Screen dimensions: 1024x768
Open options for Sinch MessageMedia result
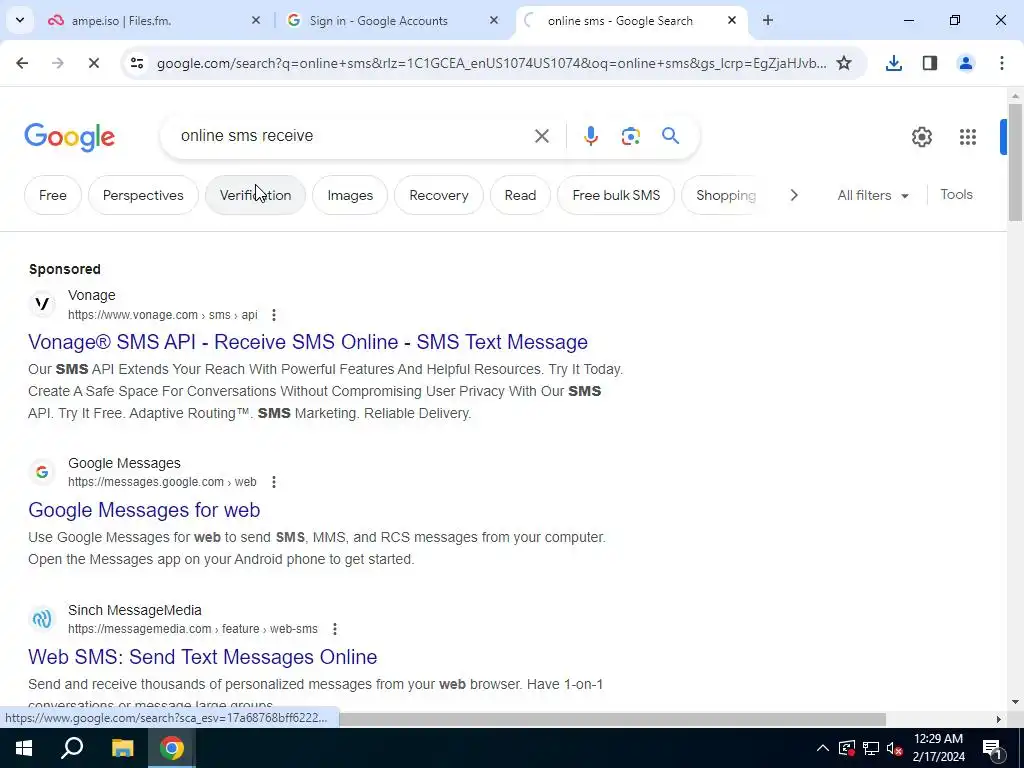pyautogui.click(x=334, y=629)
